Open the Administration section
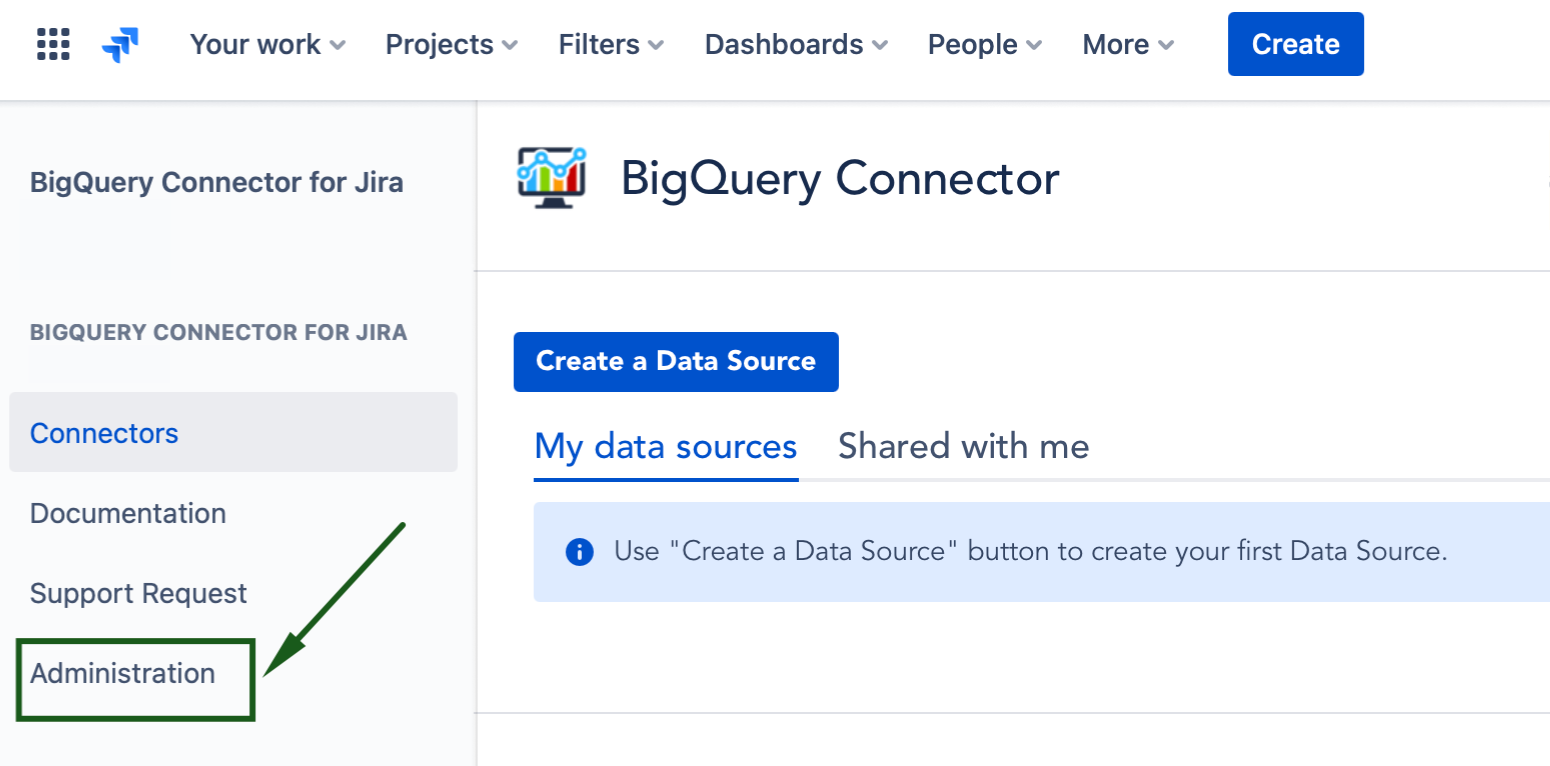 (x=123, y=673)
